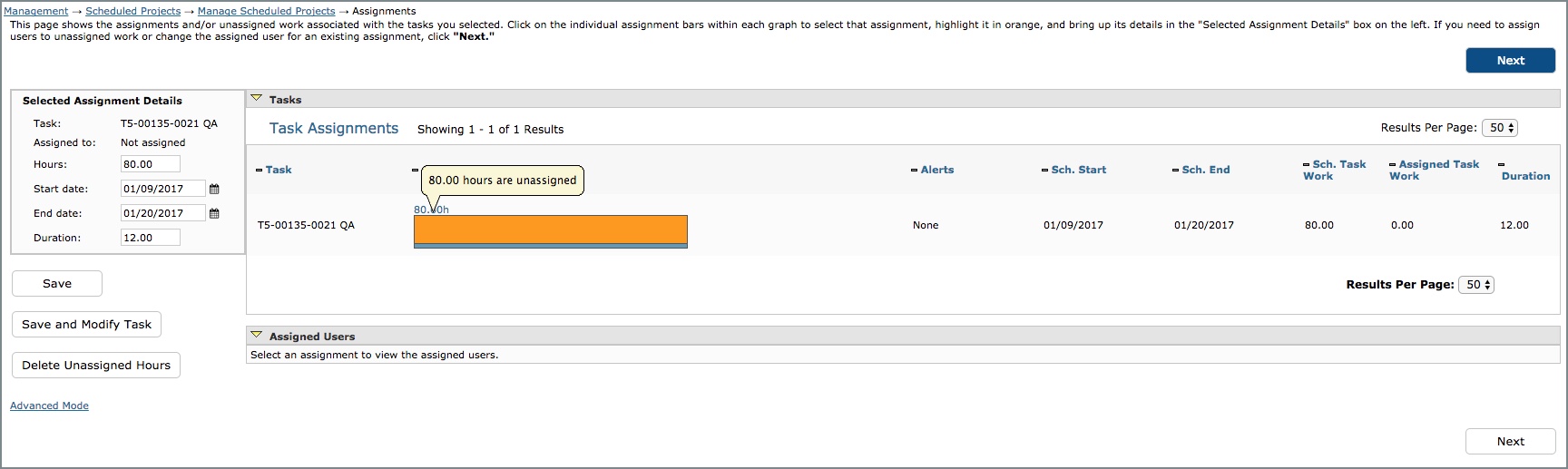1568x469 pixels.
Task: Click the blue Next button
Action: 1511,60
